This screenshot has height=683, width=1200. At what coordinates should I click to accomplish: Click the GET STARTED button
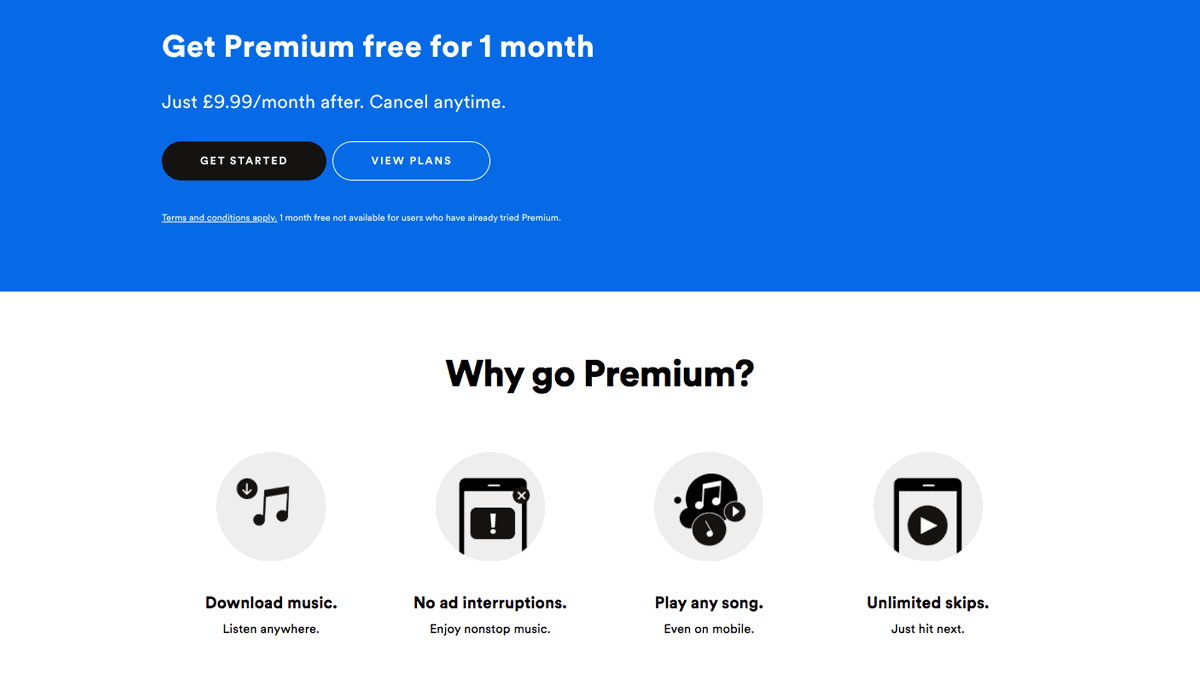(x=244, y=161)
